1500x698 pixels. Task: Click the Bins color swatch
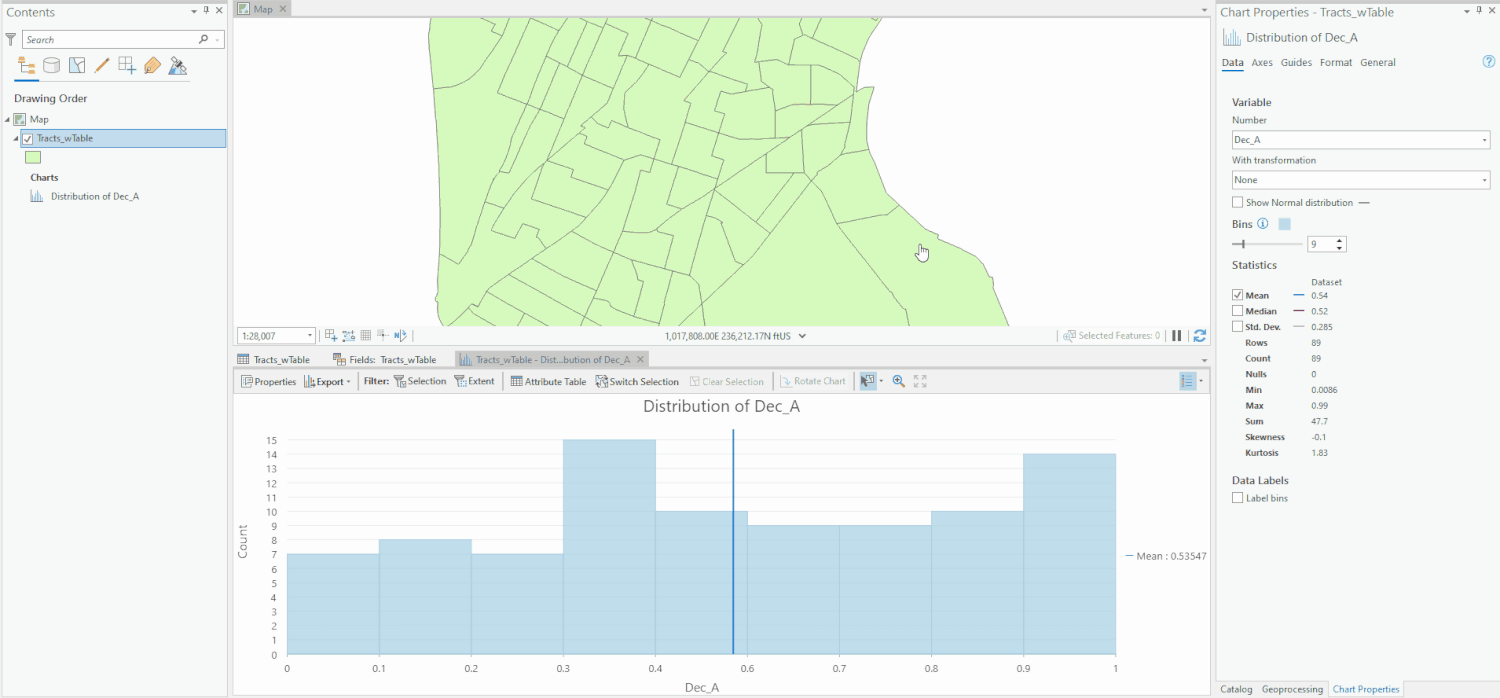(1285, 224)
